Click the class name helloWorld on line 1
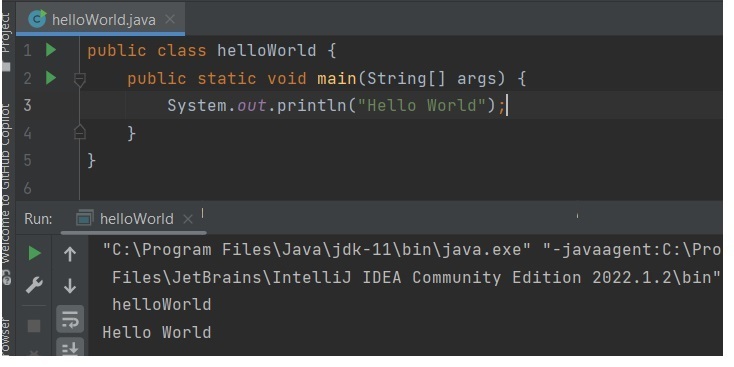This screenshot has height=367, width=734. click(x=266, y=50)
